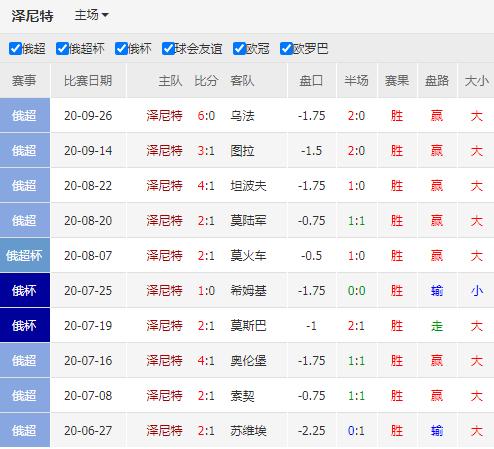This screenshot has width=494, height=449.
Task: Click the 小 marker in 希姆基 row
Action: click(x=477, y=291)
